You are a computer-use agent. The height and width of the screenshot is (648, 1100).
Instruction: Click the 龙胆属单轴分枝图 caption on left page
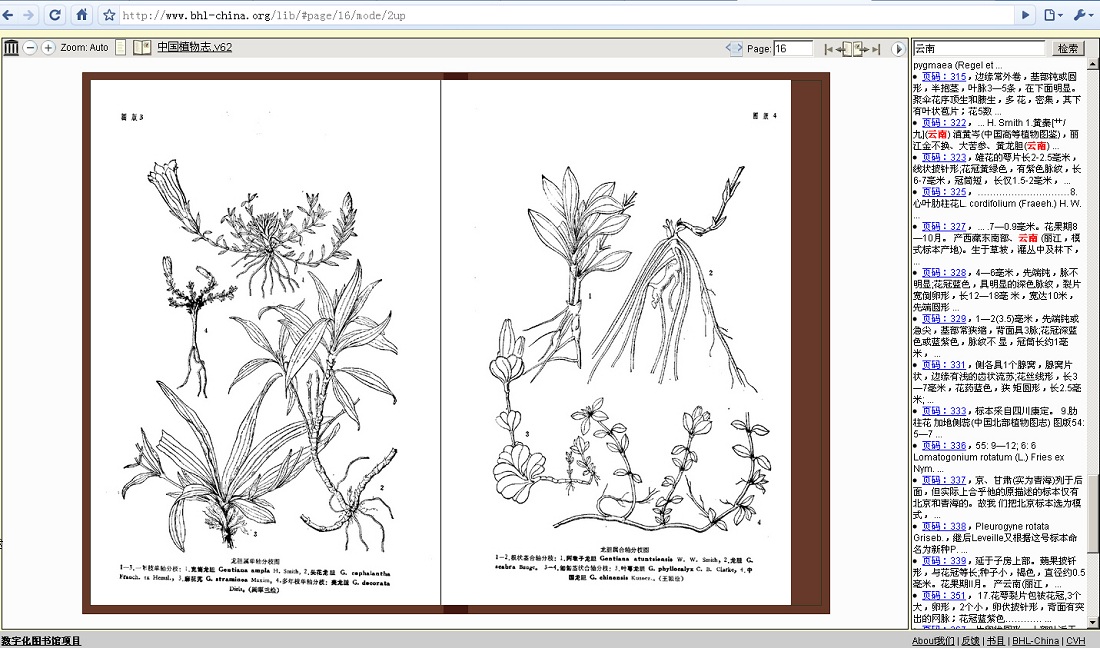click(x=254, y=561)
